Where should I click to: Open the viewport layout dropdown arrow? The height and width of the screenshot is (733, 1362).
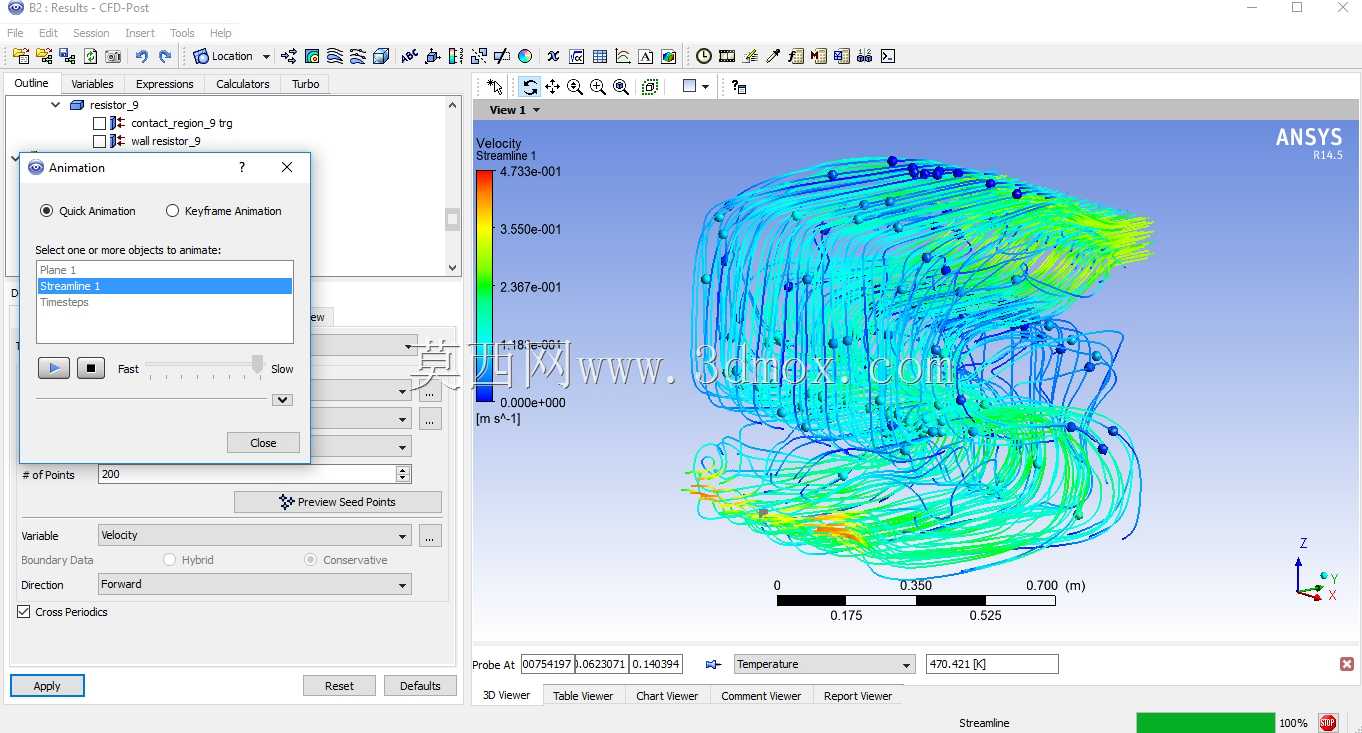706,87
